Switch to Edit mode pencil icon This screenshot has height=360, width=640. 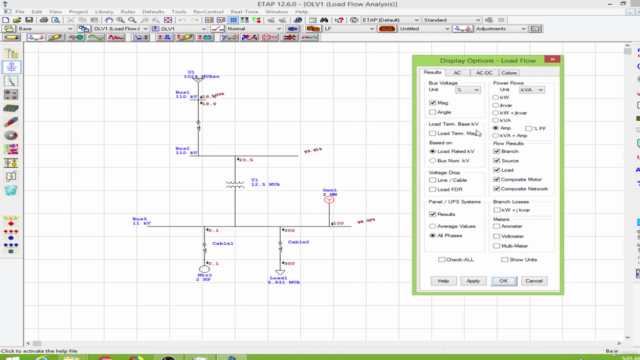pos(11,38)
